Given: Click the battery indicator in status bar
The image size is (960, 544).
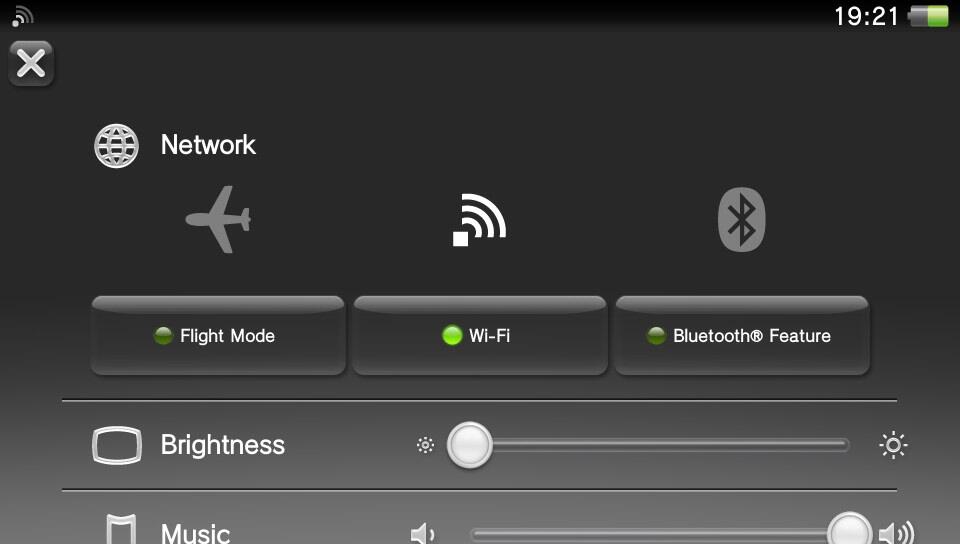Looking at the screenshot, I should click(928, 17).
